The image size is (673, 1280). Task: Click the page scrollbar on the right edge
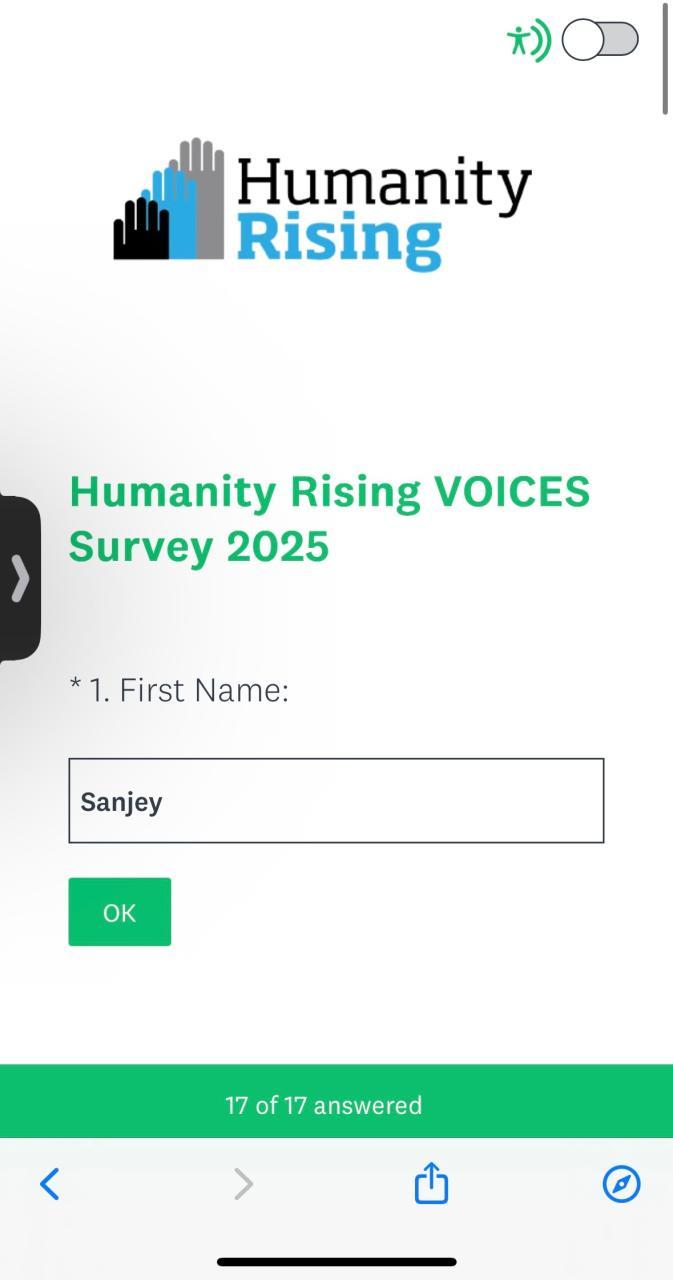tap(665, 58)
